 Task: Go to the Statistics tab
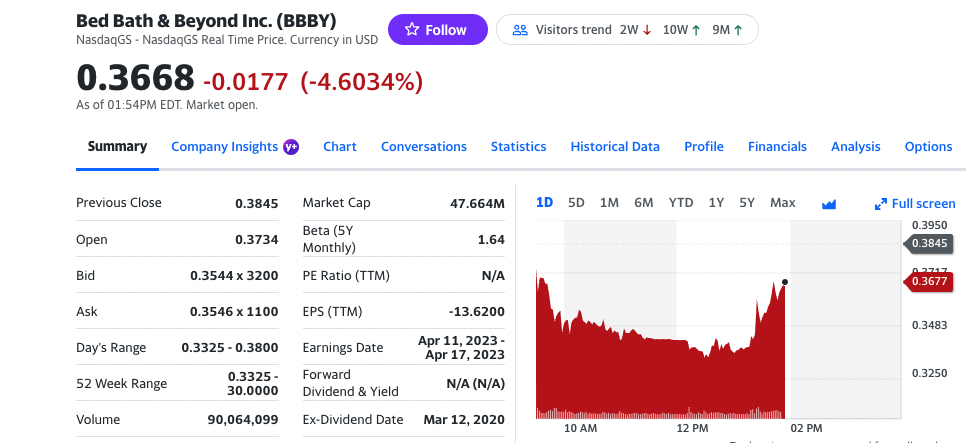point(518,147)
